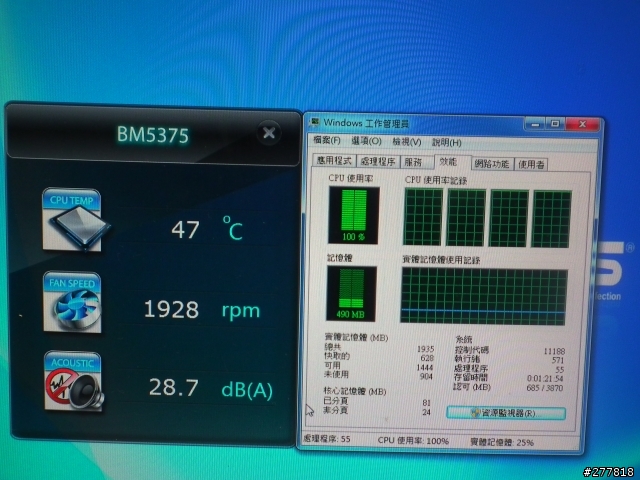Click the 未使用 904 memory value
640x480 pixels.
[x=426, y=376]
